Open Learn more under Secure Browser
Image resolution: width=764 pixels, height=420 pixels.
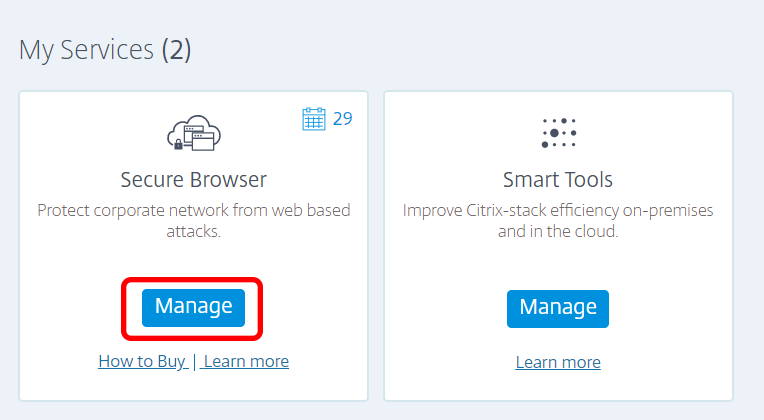pyautogui.click(x=246, y=362)
